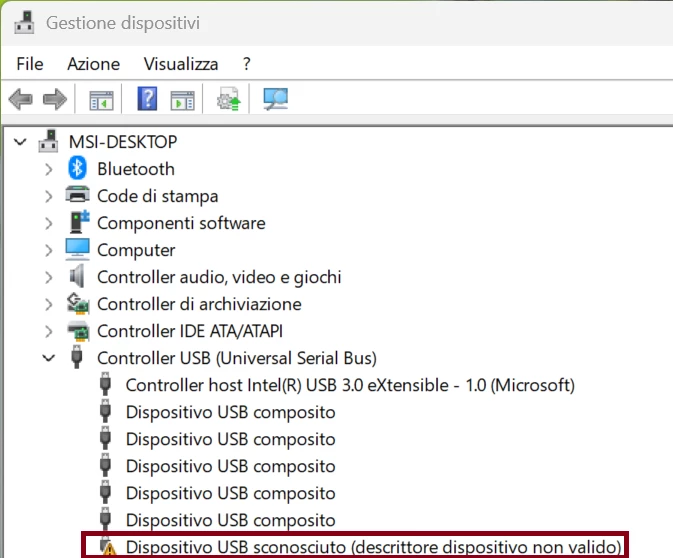Screen dimensions: 673x558
Task: Collapse the MSI-DESKTOP root node
Action: click(x=20, y=141)
